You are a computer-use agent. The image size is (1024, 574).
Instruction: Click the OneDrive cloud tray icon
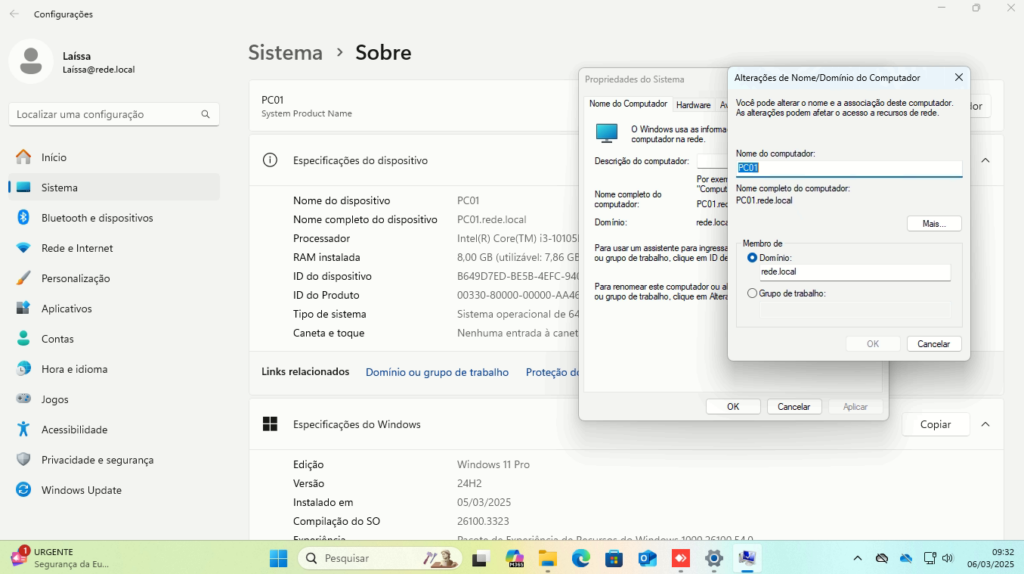(906, 558)
